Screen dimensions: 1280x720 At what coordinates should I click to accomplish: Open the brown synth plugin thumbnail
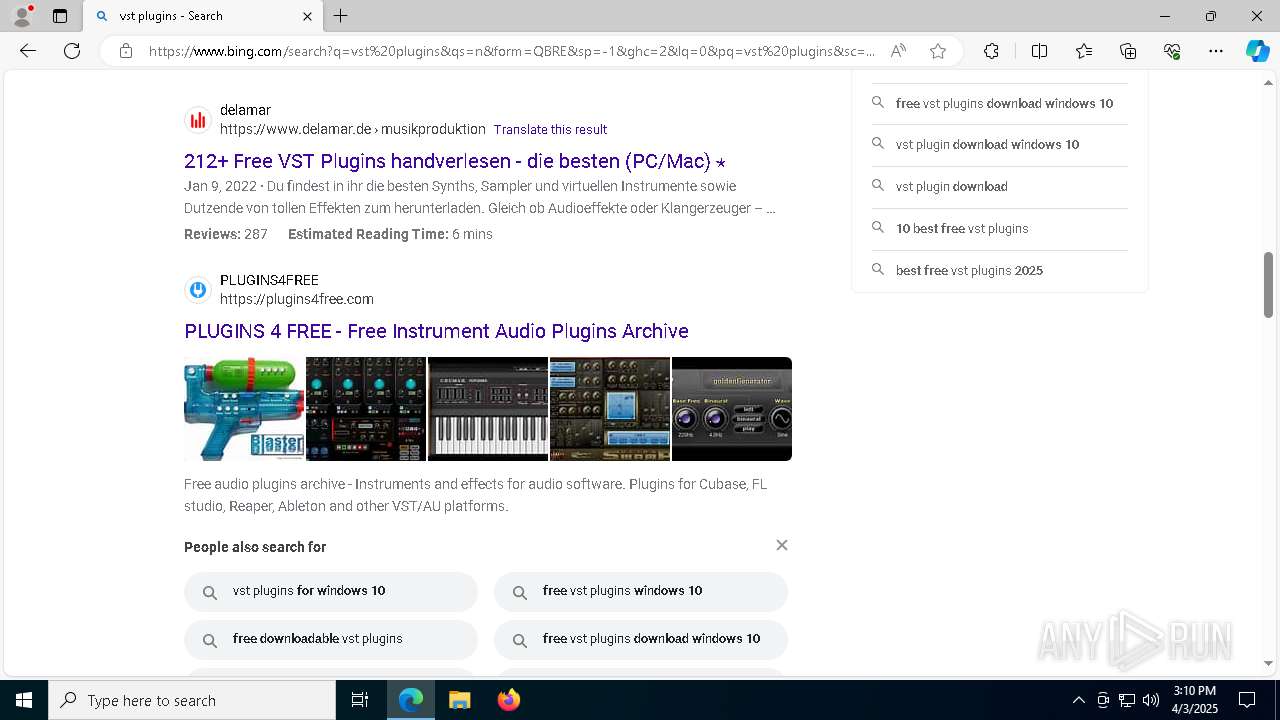610,409
